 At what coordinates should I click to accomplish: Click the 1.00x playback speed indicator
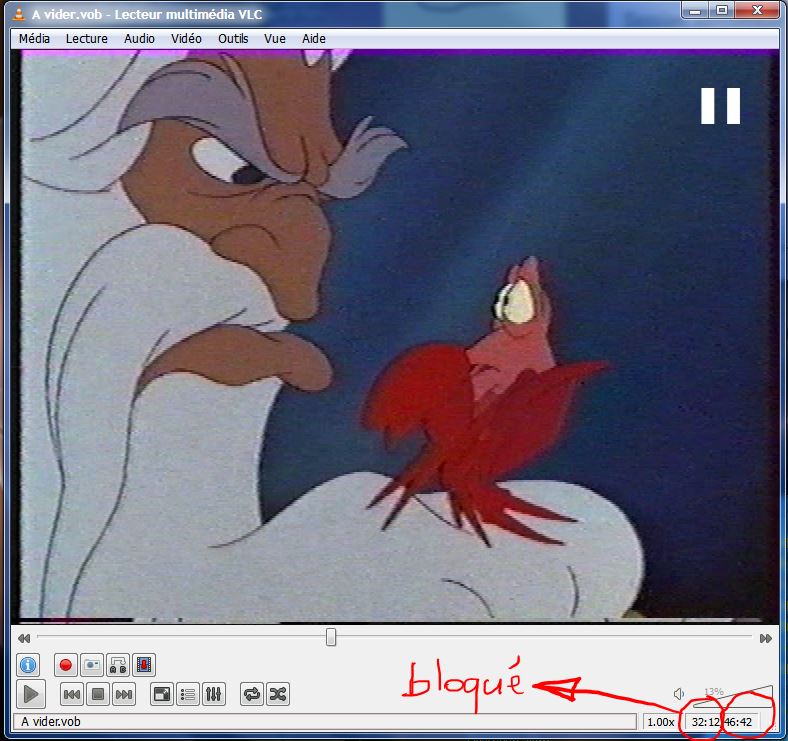[660, 722]
